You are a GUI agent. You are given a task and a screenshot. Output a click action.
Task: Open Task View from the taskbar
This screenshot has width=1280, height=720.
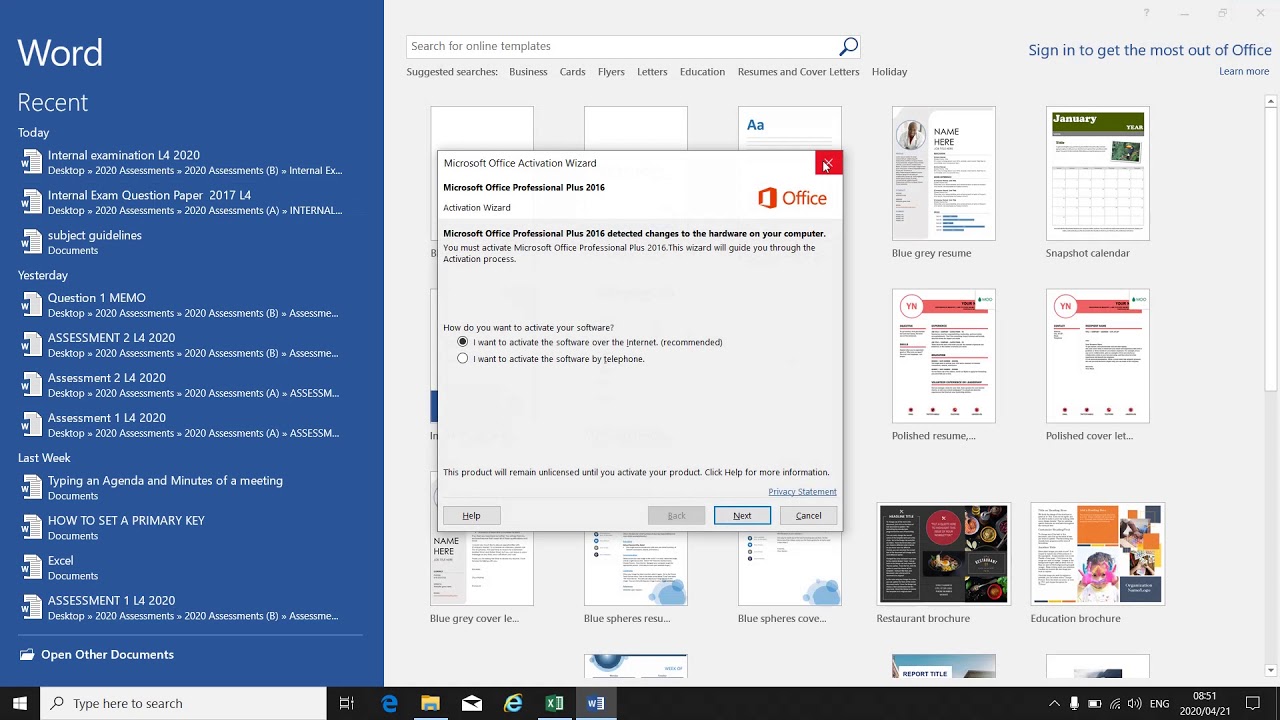point(347,703)
